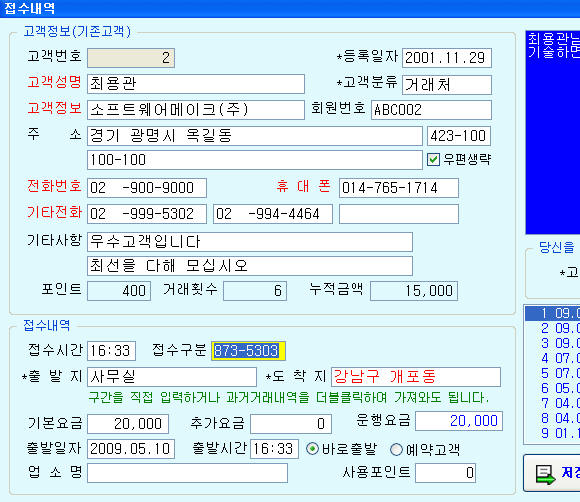The height and width of the screenshot is (502, 580).
Task: Click the 기본요금 field showing 20,000
Action: point(128,424)
